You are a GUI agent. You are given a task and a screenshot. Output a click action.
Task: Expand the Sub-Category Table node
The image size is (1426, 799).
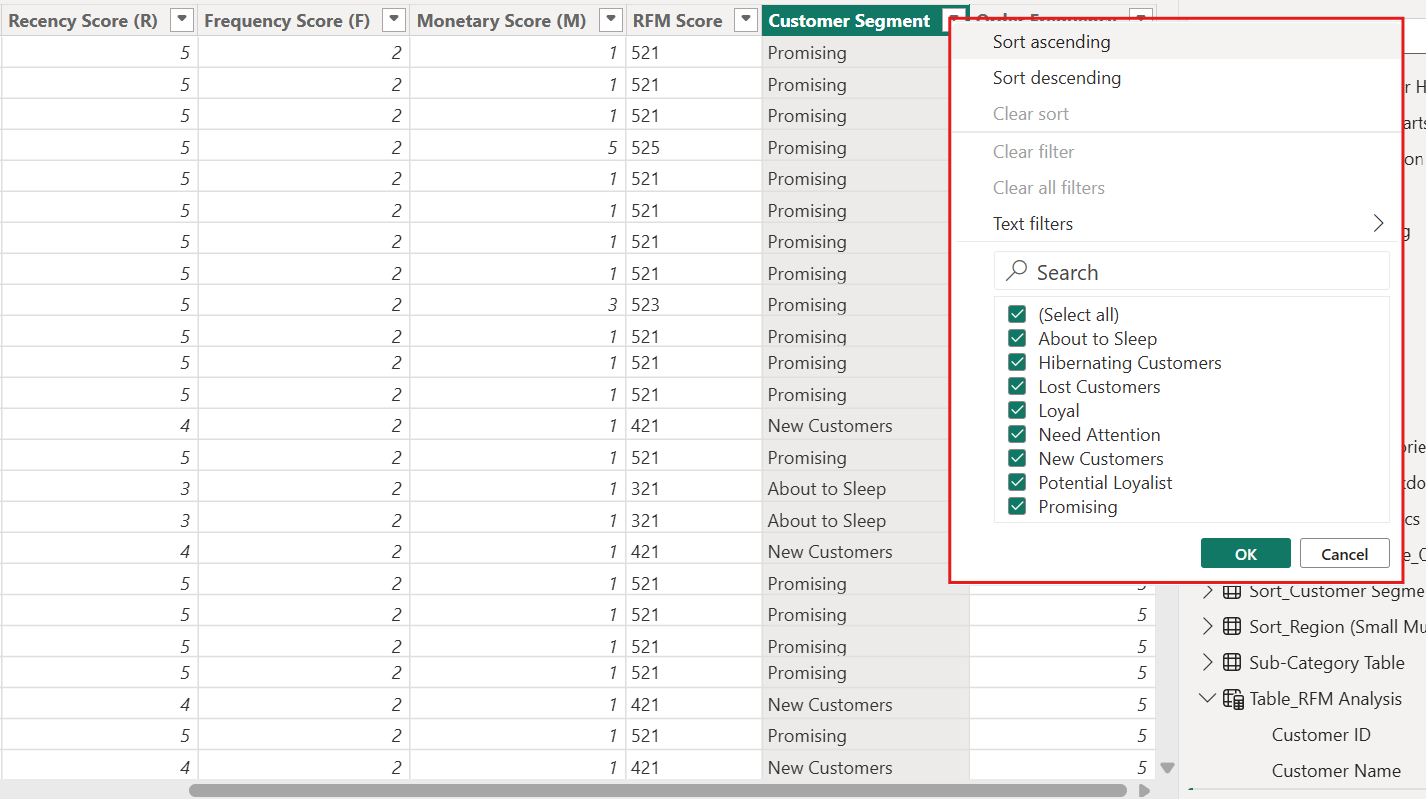[x=1207, y=662]
